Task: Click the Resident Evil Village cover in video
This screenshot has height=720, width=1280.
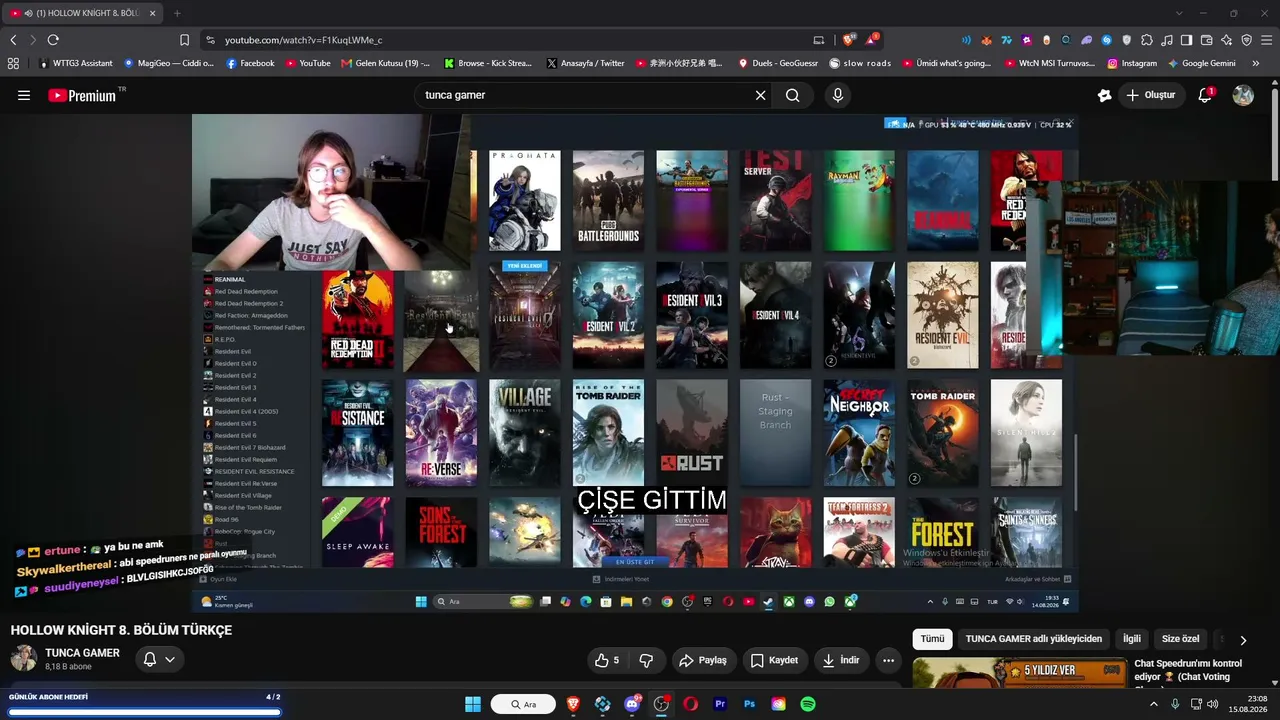Action: (x=524, y=433)
